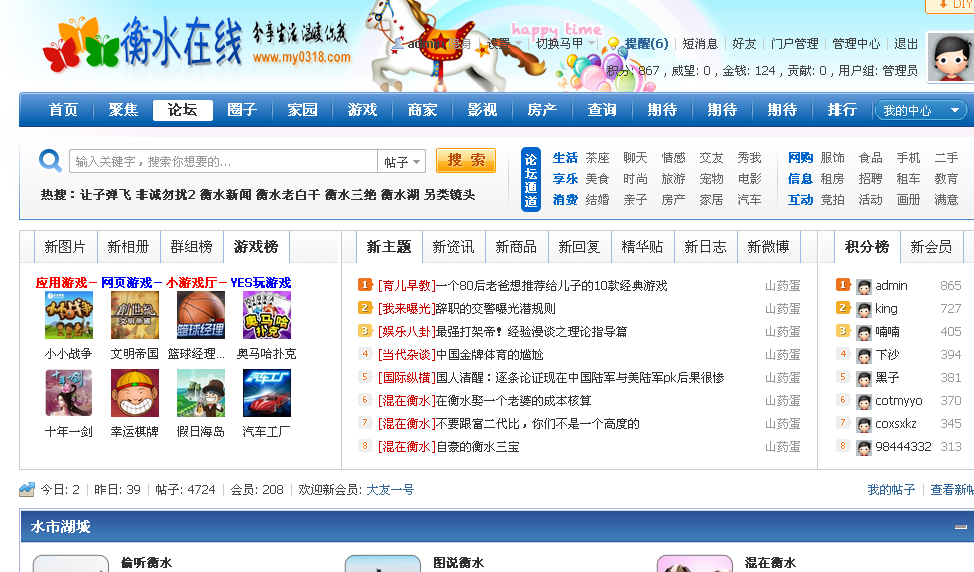Open the 帖子 search type dropdown

pos(402,161)
